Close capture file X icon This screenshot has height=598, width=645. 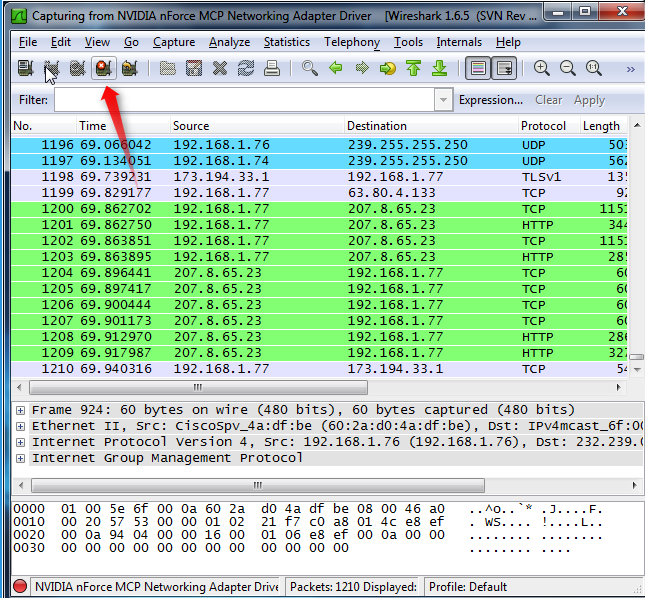[220, 68]
